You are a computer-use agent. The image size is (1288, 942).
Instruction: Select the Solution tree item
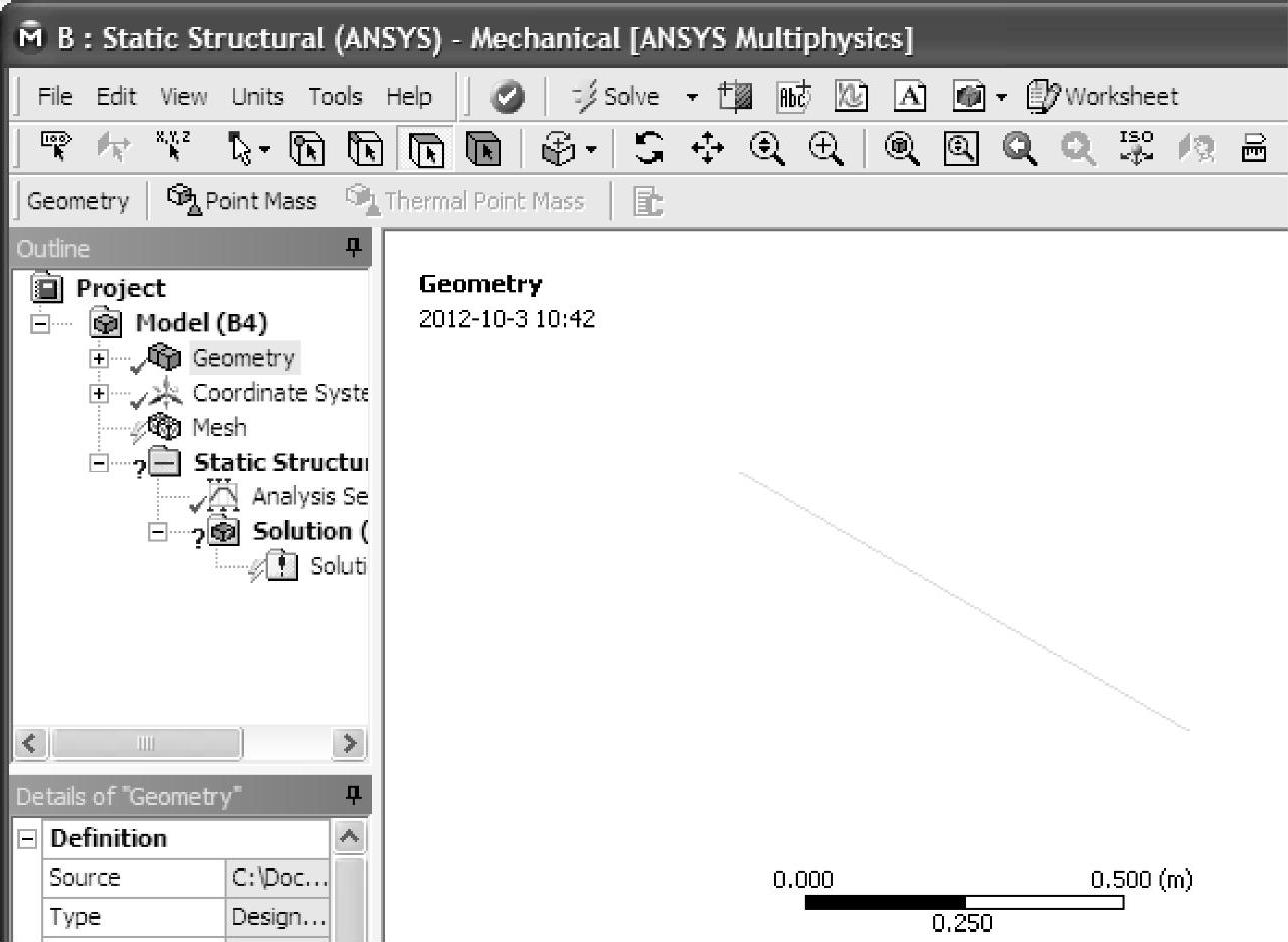click(x=311, y=531)
